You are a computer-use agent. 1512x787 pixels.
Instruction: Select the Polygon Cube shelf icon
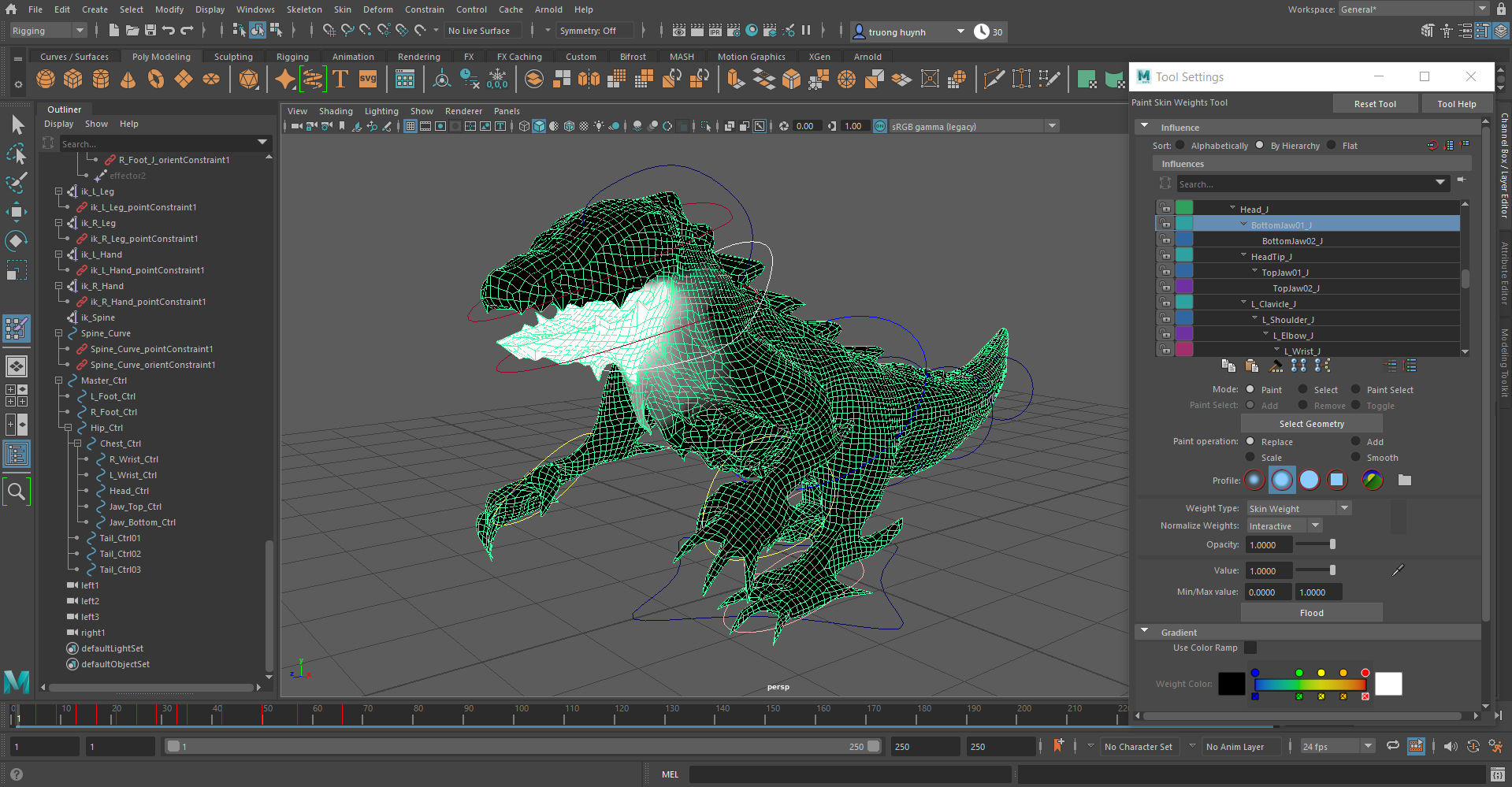pos(72,79)
